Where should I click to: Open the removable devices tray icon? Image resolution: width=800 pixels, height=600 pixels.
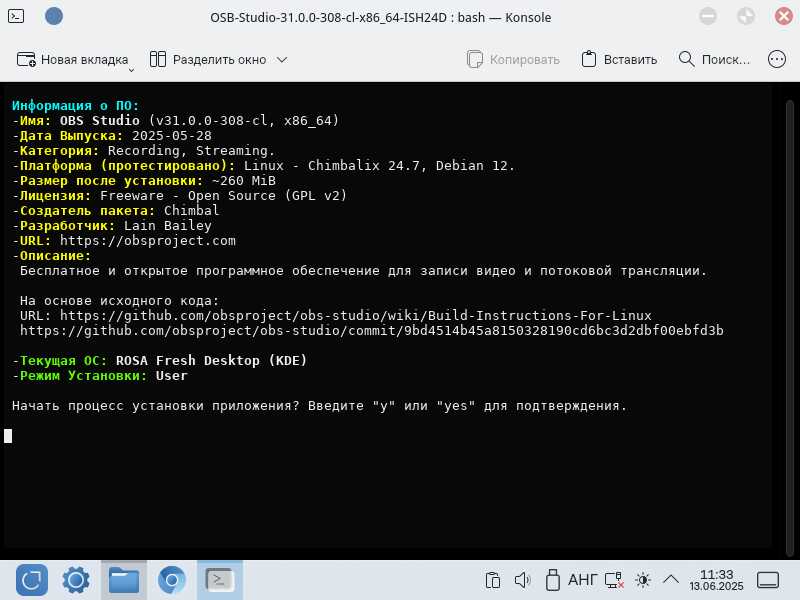pos(553,580)
